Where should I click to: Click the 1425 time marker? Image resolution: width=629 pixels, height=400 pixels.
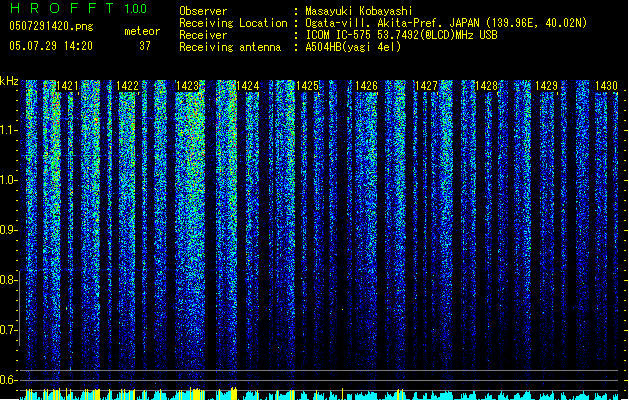pos(307,86)
